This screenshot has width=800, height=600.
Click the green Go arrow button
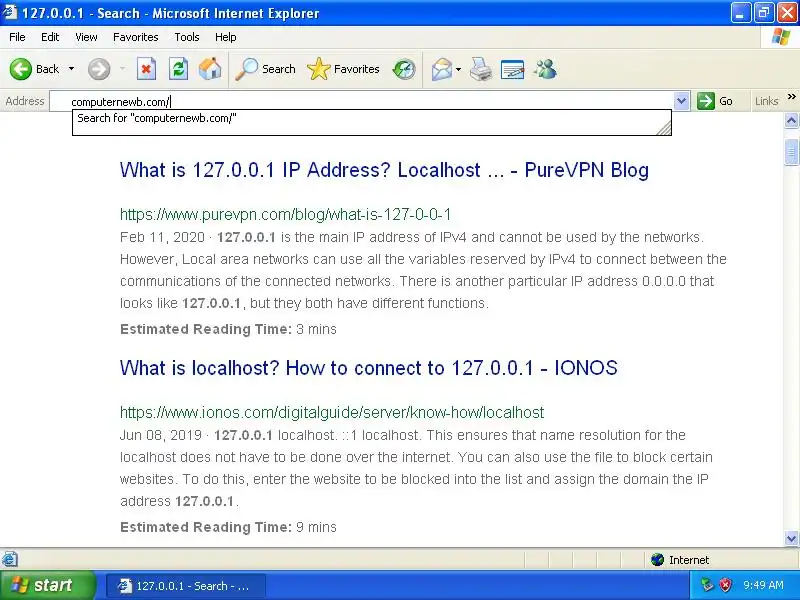click(715, 101)
